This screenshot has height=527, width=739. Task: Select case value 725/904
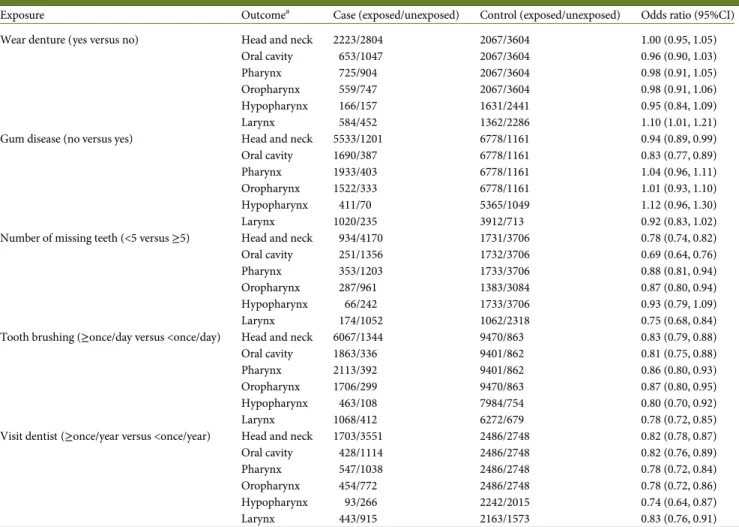tap(358, 73)
